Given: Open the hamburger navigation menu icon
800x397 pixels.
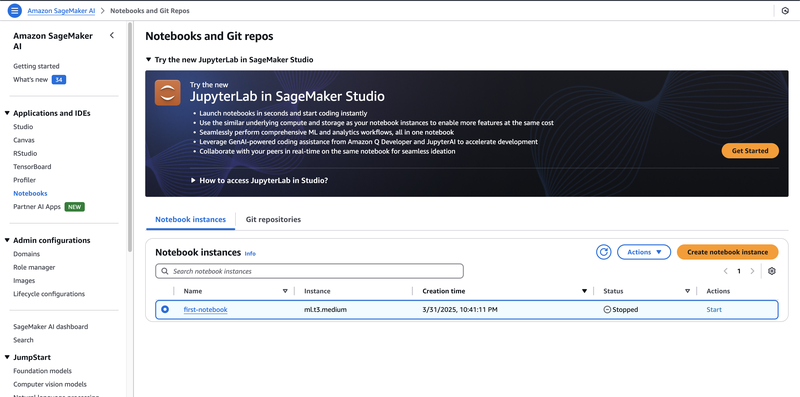Looking at the screenshot, I should tap(15, 10).
